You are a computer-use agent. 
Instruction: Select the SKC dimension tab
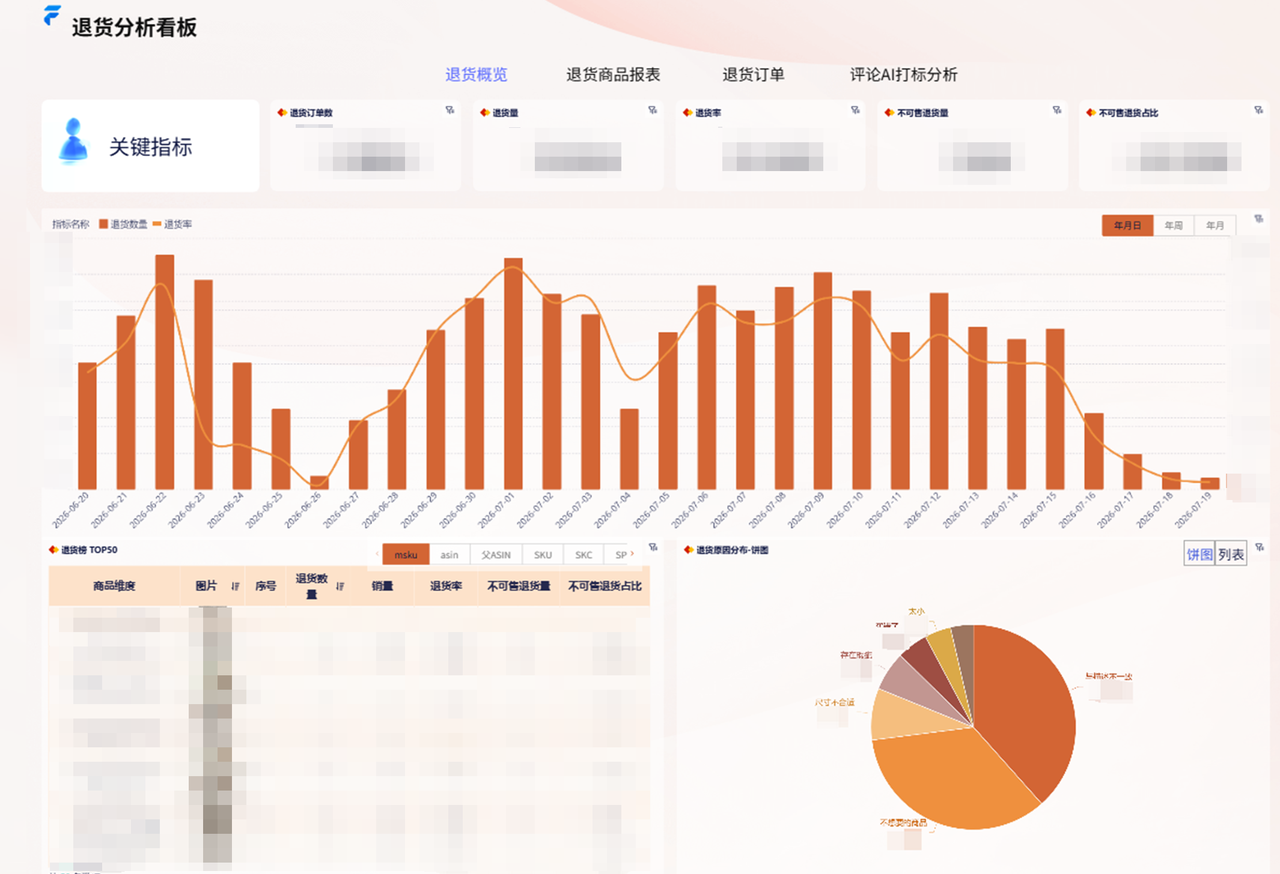click(584, 554)
